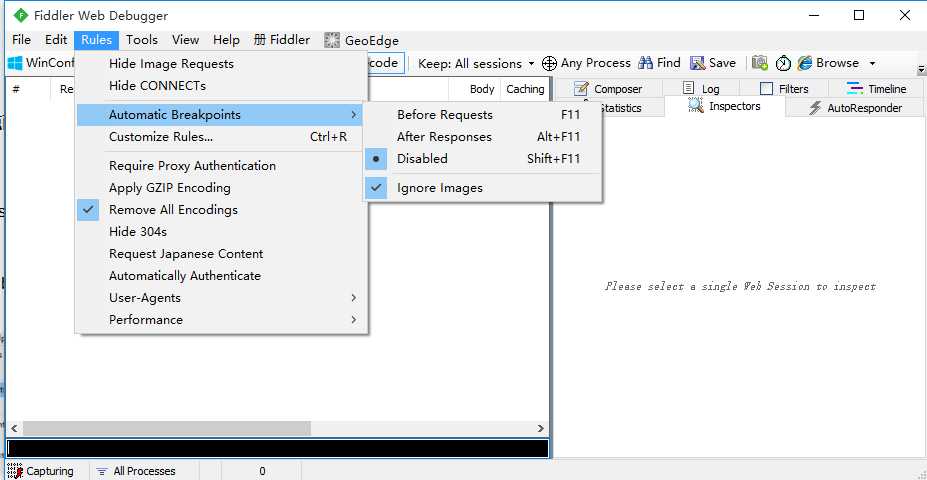The width and height of the screenshot is (927, 480).
Task: Open the Help menu
Action: tap(226, 40)
